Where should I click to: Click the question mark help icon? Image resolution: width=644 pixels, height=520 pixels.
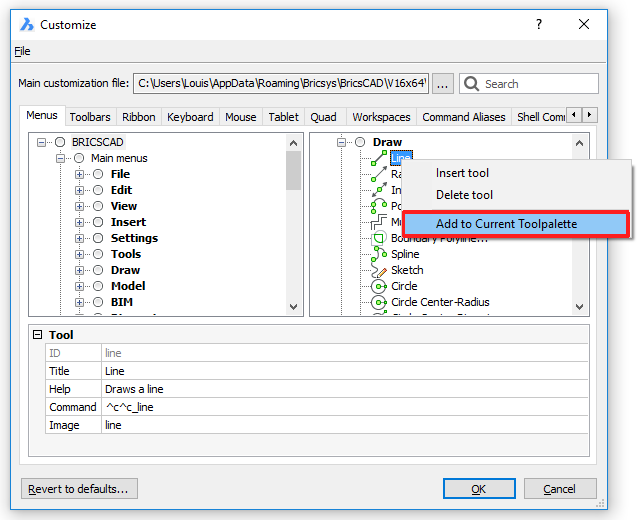click(x=539, y=24)
